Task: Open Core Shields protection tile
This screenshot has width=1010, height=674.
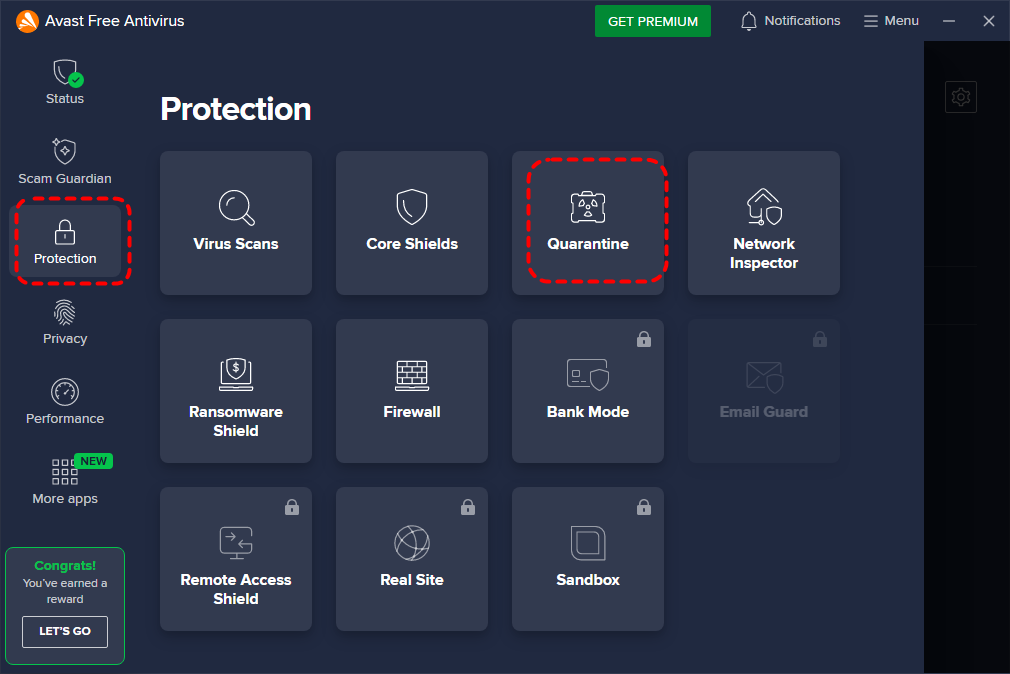Action: [x=412, y=223]
